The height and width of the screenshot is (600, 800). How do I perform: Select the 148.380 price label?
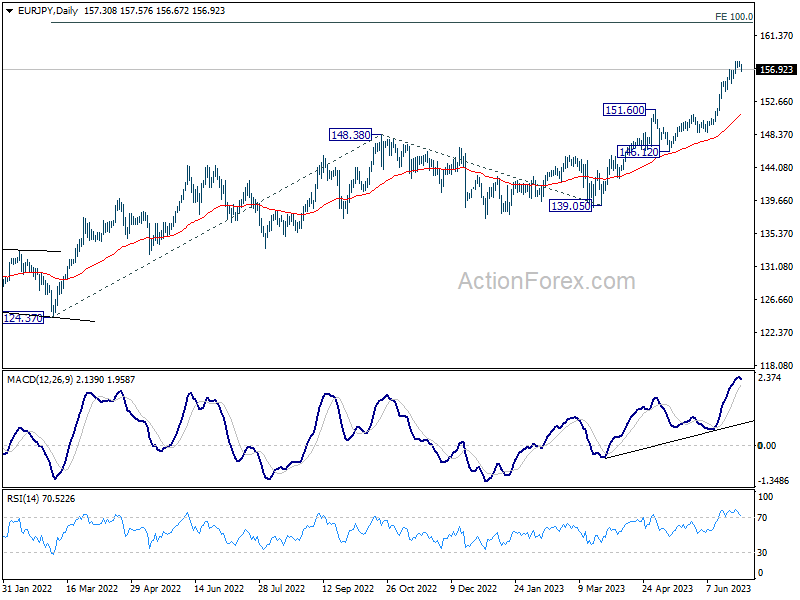pos(351,135)
